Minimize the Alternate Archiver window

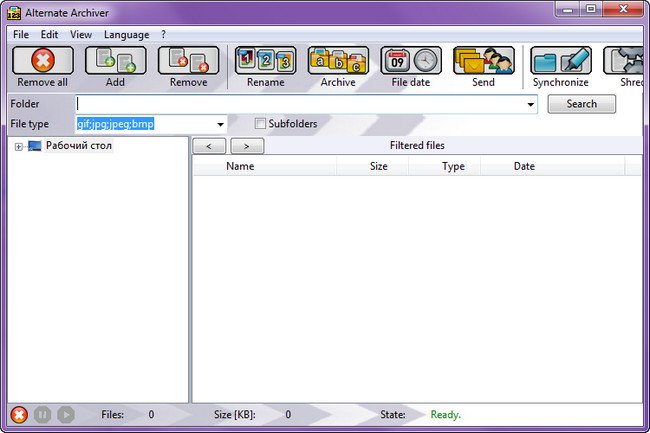568,9
